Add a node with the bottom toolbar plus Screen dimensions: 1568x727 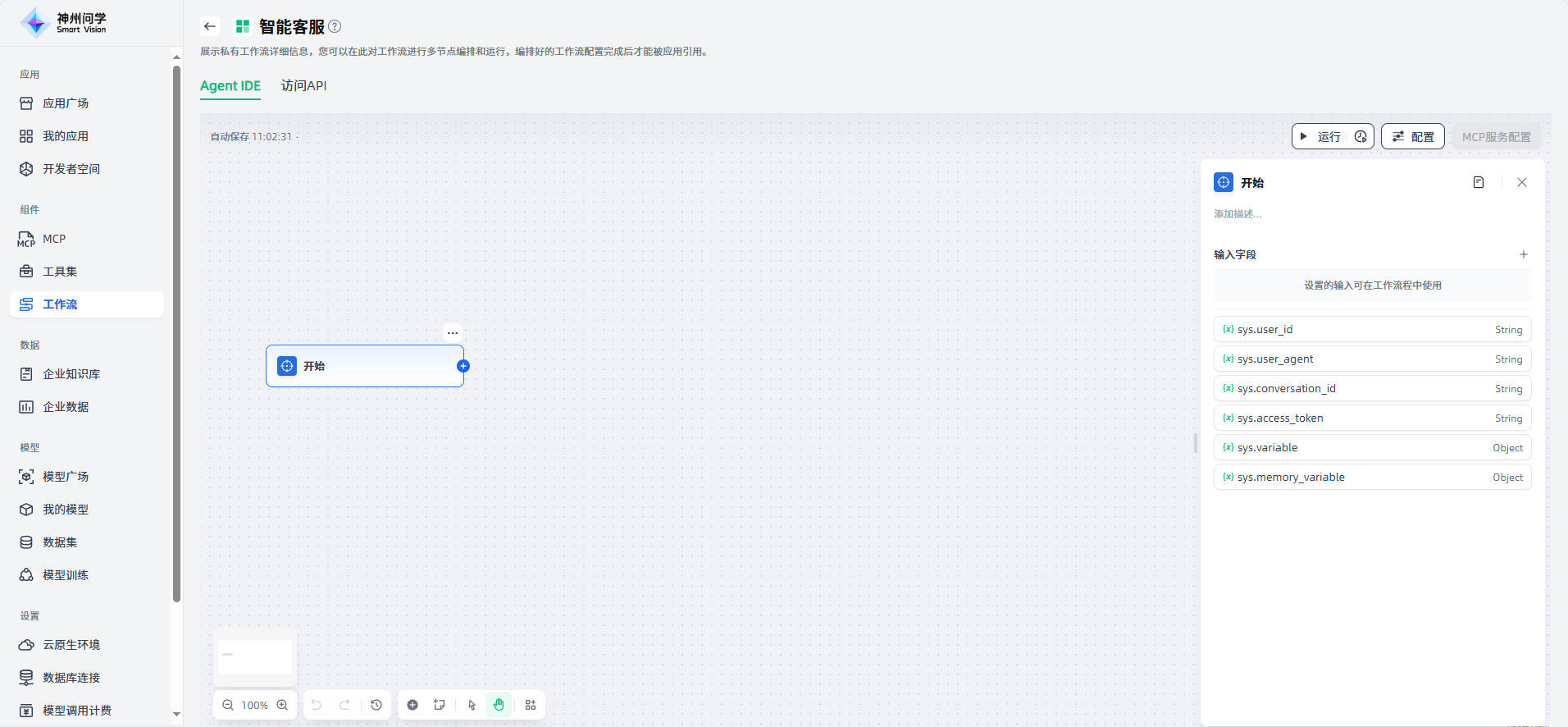pyautogui.click(x=413, y=705)
